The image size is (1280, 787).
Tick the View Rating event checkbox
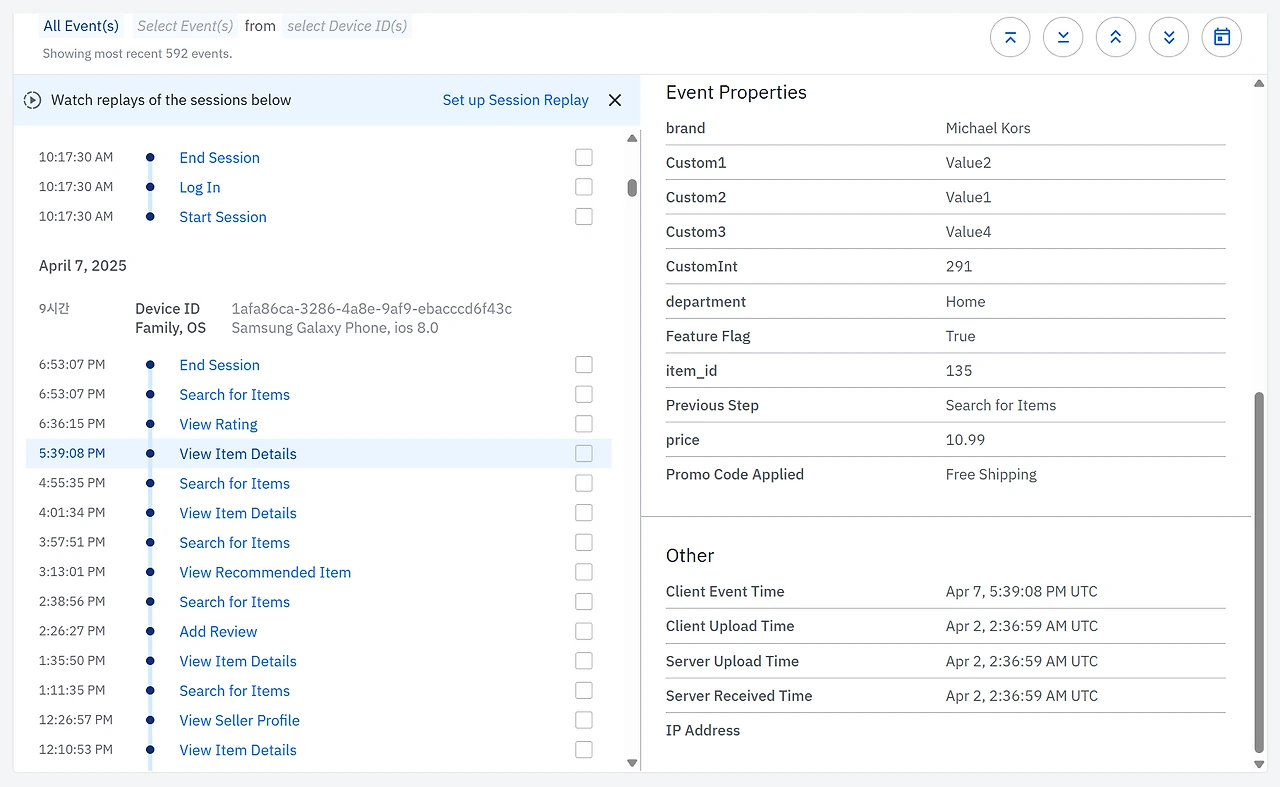tap(584, 424)
